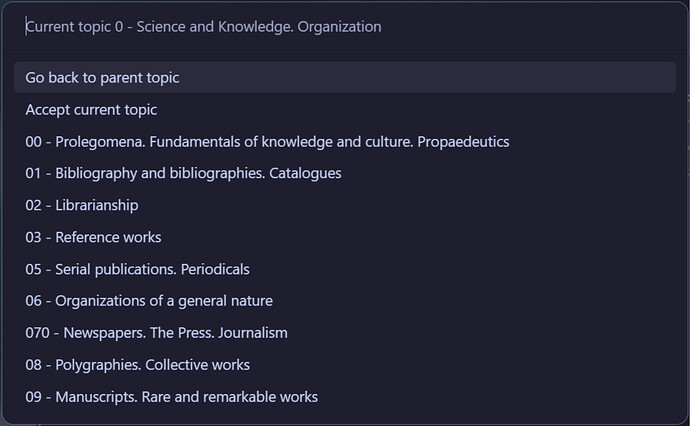
Task: Open 03 - Reference works entry
Action: [345, 237]
